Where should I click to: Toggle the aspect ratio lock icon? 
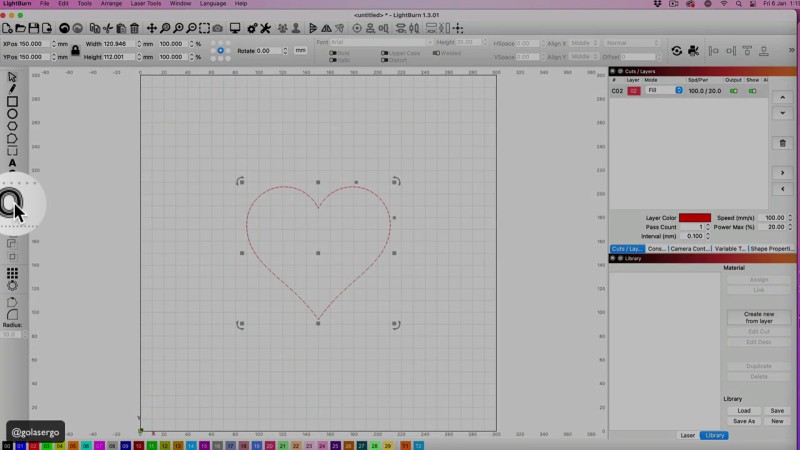click(x=75, y=50)
